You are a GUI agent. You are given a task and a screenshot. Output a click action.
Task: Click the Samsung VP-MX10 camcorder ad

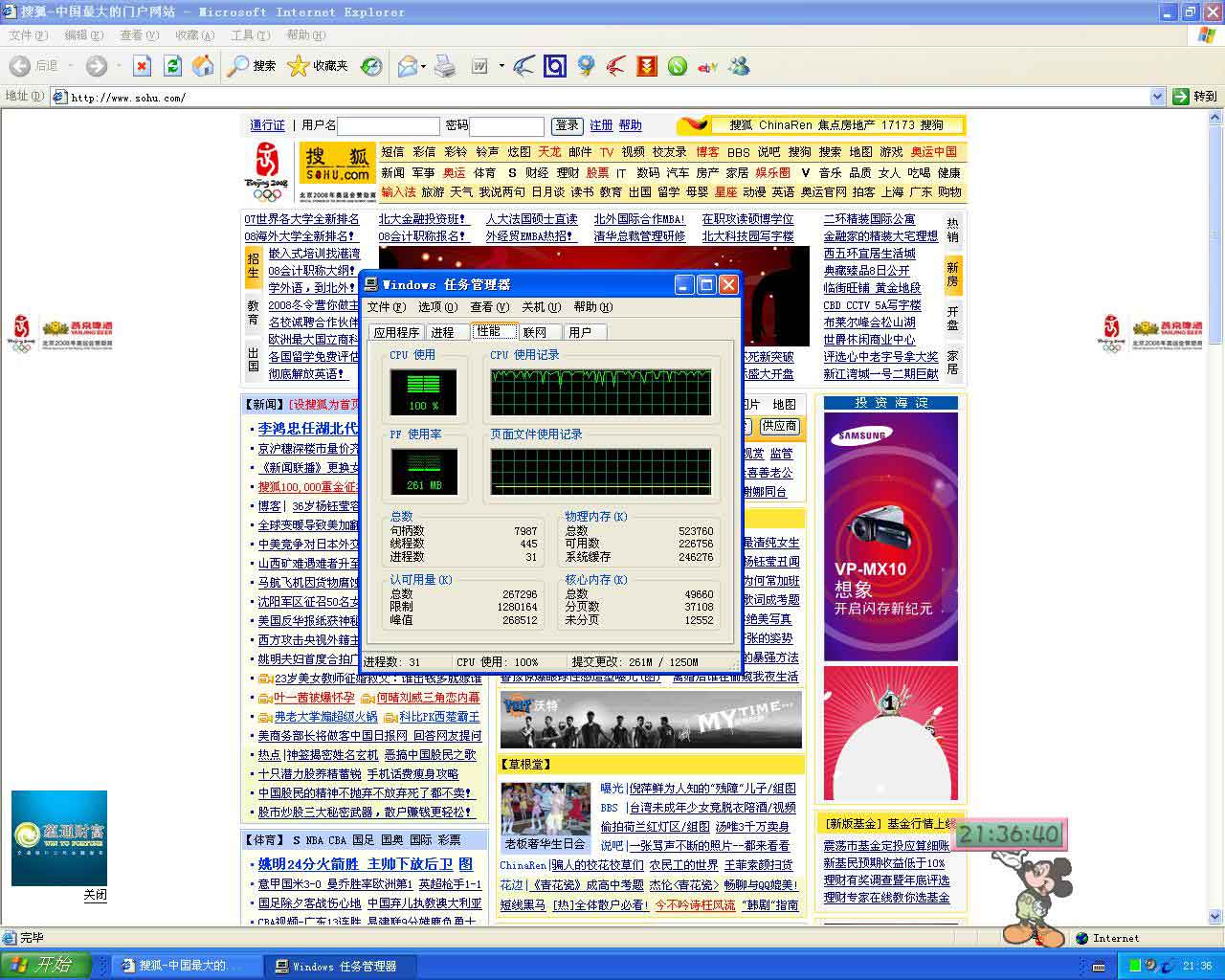click(890, 536)
